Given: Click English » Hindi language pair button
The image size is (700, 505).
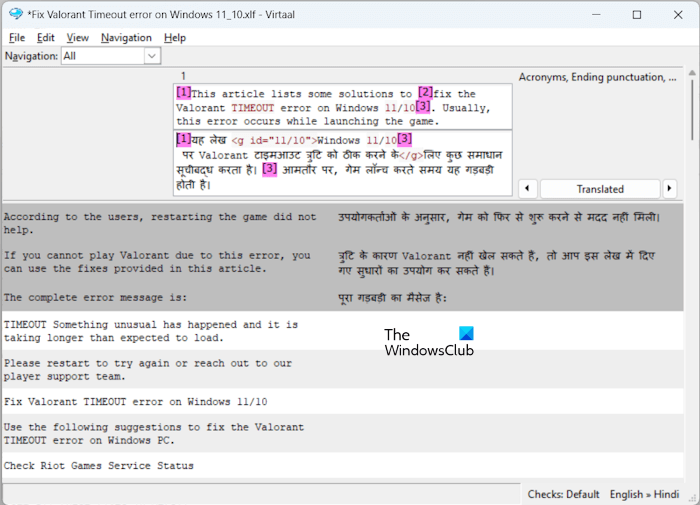Looking at the screenshot, I should (644, 494).
